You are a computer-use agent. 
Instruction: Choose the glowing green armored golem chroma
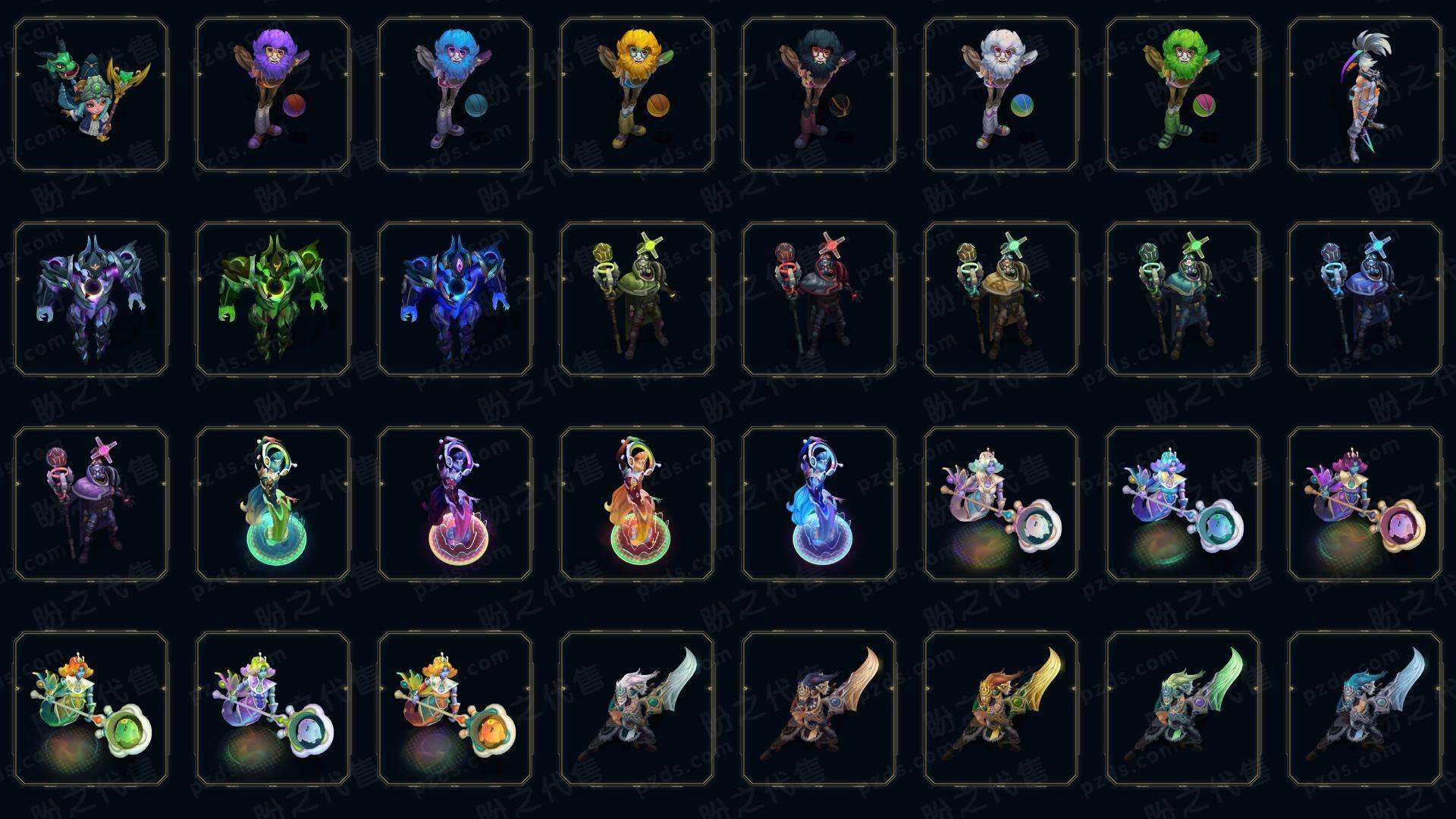click(x=273, y=299)
